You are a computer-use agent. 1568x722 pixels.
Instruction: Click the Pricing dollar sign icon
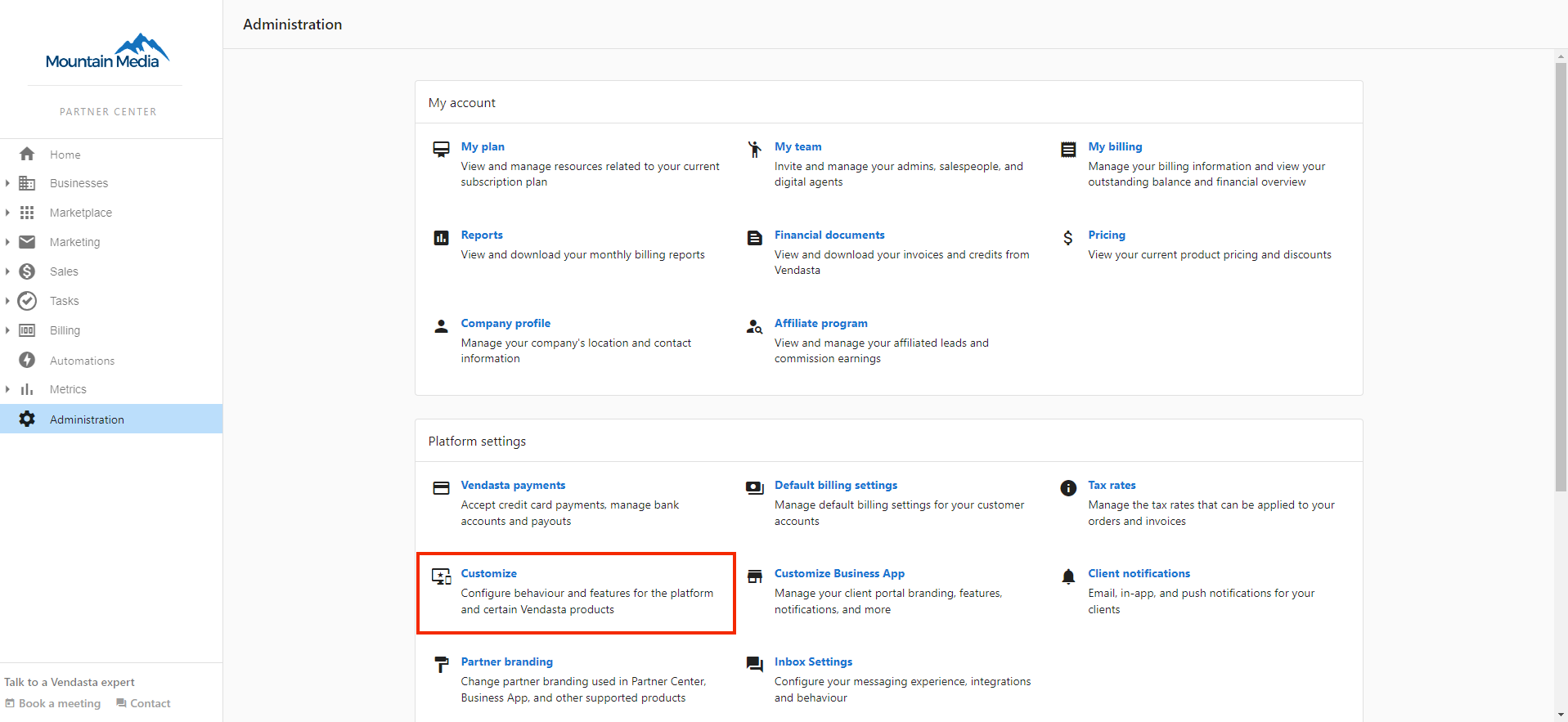1068,238
